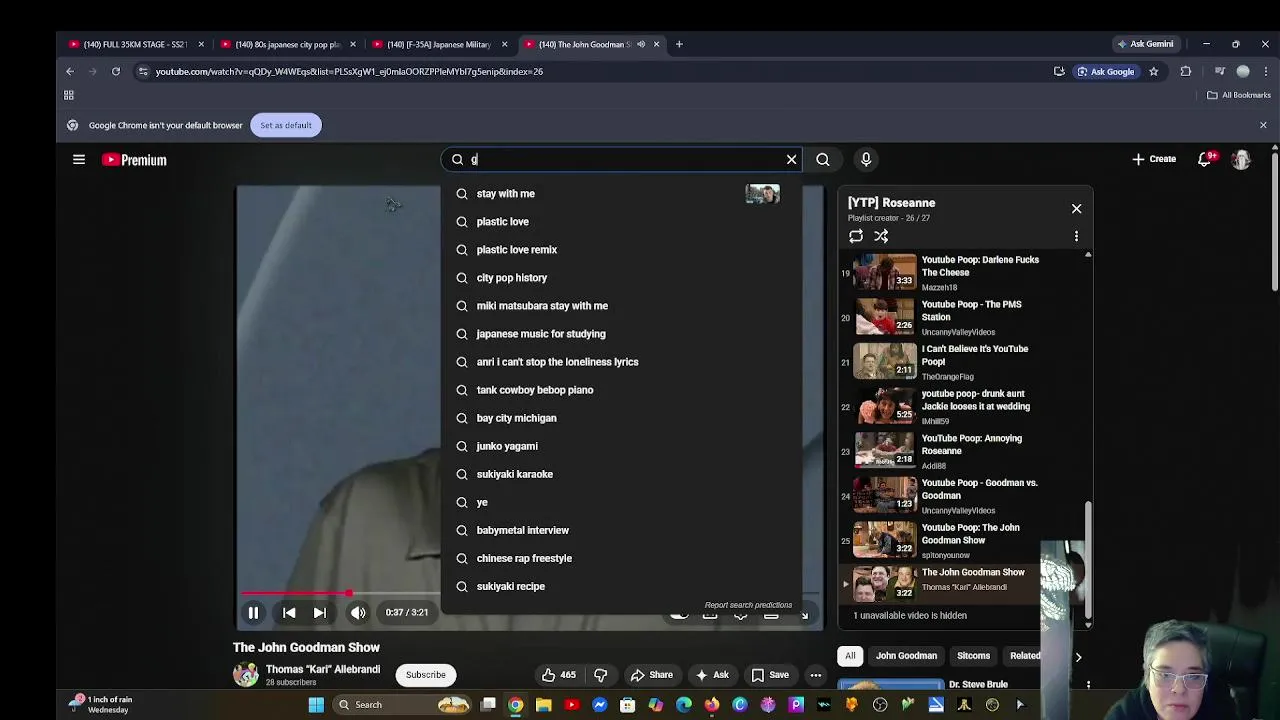Skip to next playlist video
The image size is (1280, 720).
pyautogui.click(x=320, y=613)
